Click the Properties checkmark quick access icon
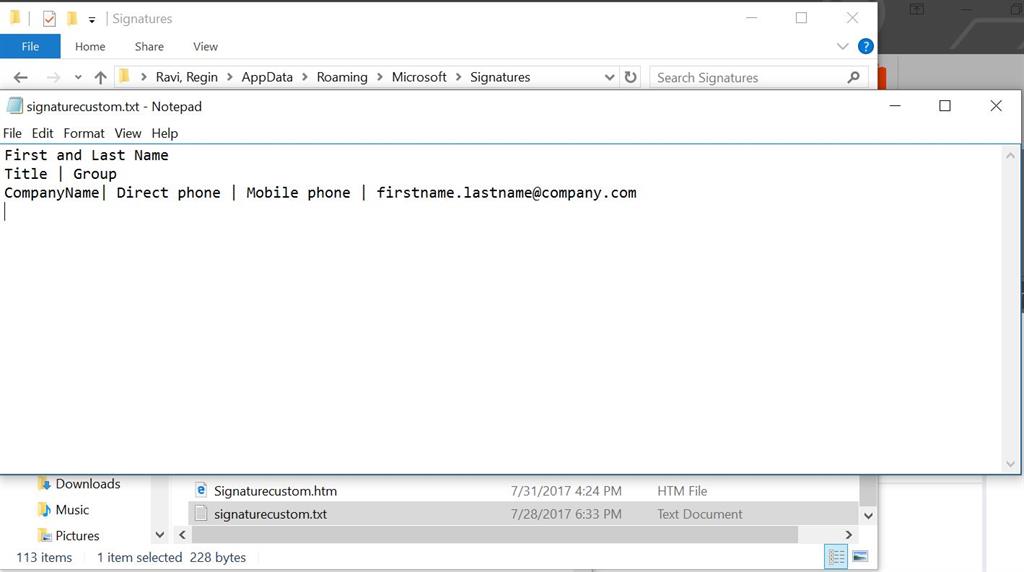Image resolution: width=1024 pixels, height=572 pixels. 49,19
